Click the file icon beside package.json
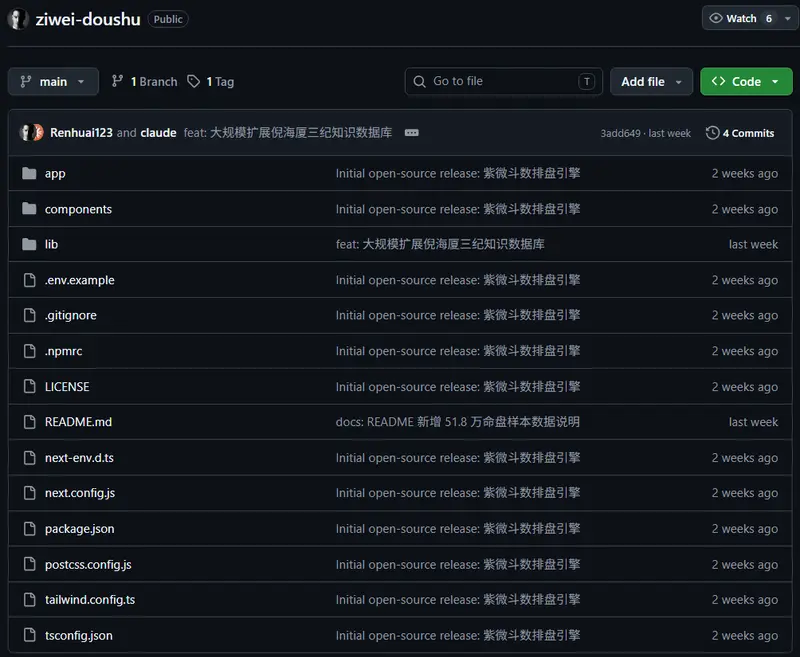This screenshot has width=800, height=657. (30, 528)
